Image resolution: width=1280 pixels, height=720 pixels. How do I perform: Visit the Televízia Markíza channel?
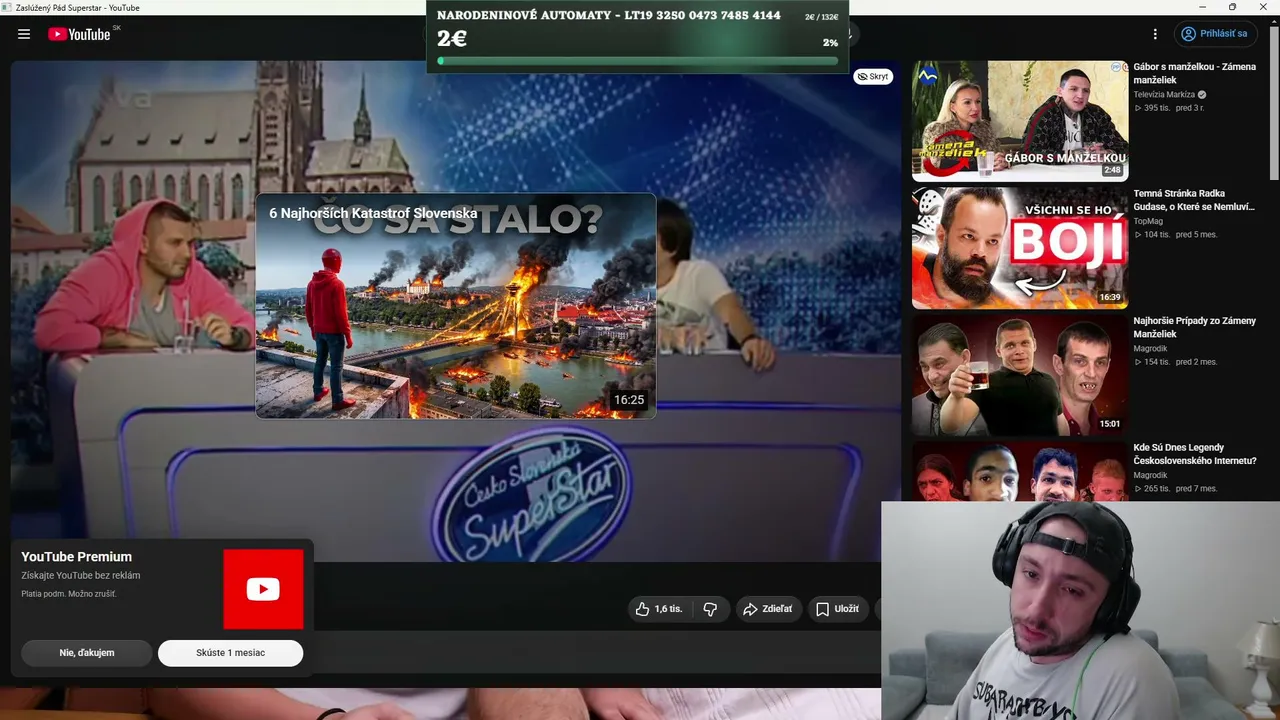(1164, 95)
